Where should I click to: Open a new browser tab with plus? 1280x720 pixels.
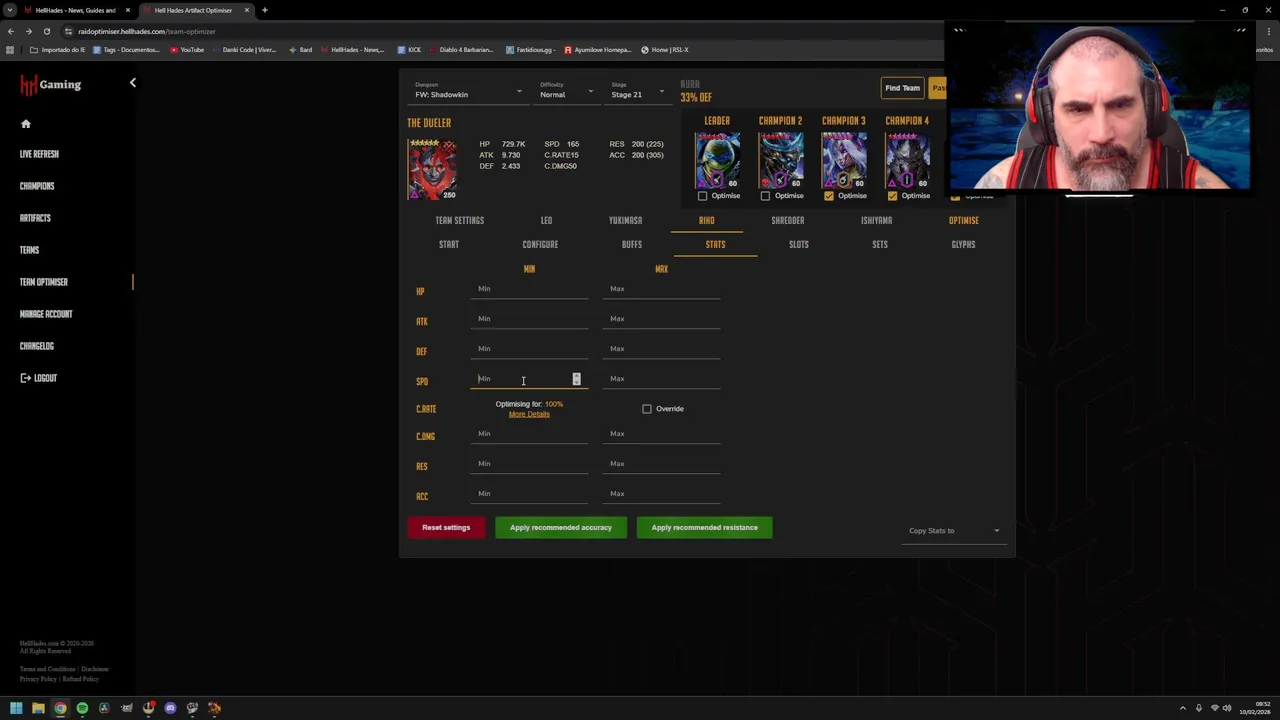[x=265, y=10]
